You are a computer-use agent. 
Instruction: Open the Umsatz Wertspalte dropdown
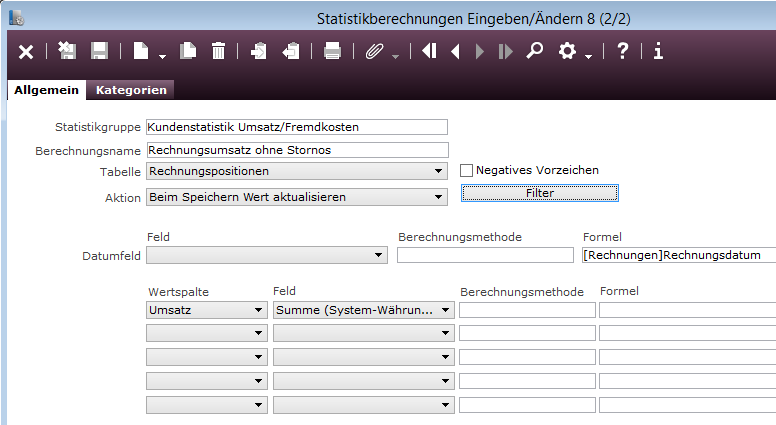(259, 311)
